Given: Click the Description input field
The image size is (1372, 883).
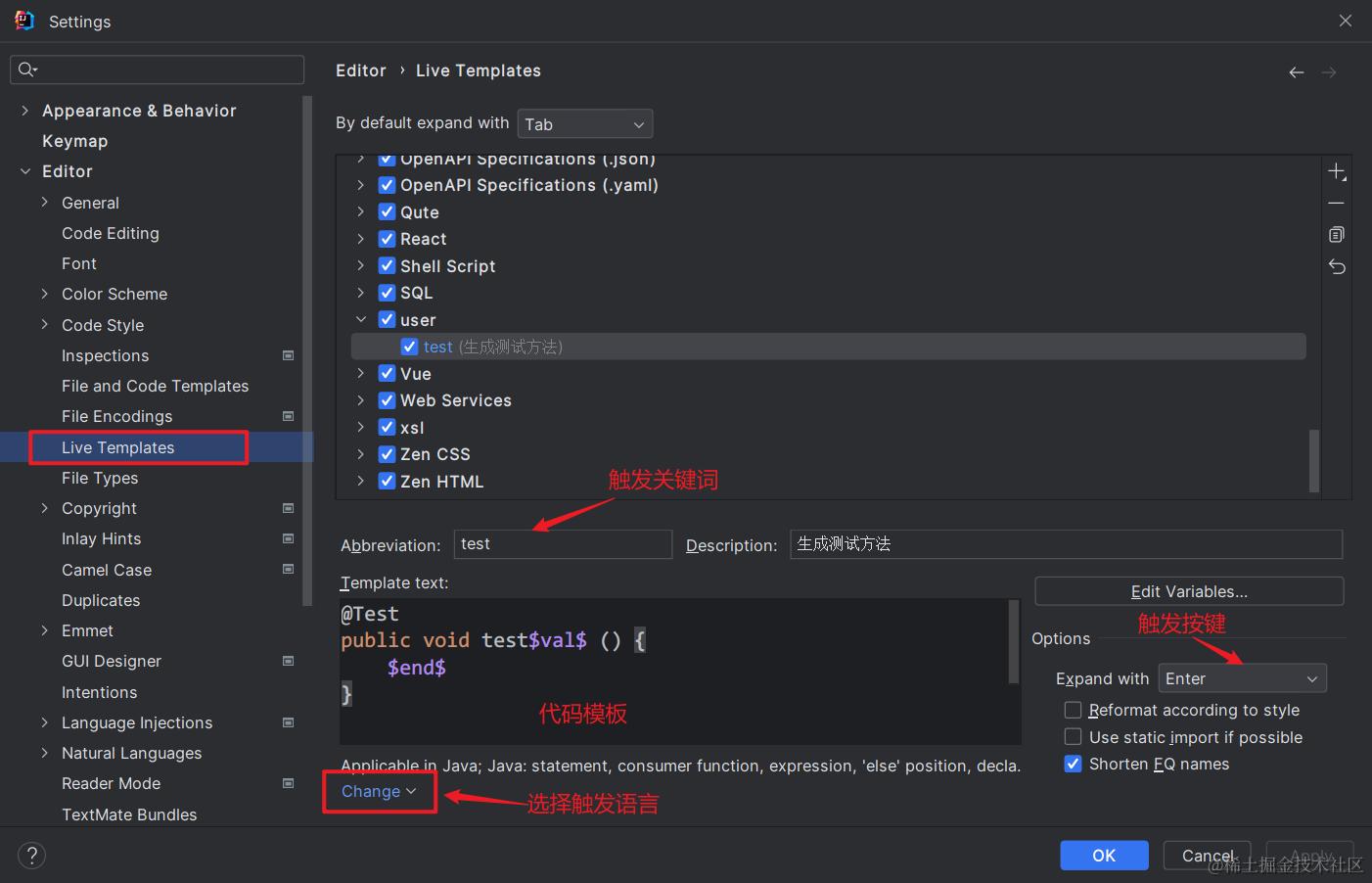Looking at the screenshot, I should pos(1066,544).
